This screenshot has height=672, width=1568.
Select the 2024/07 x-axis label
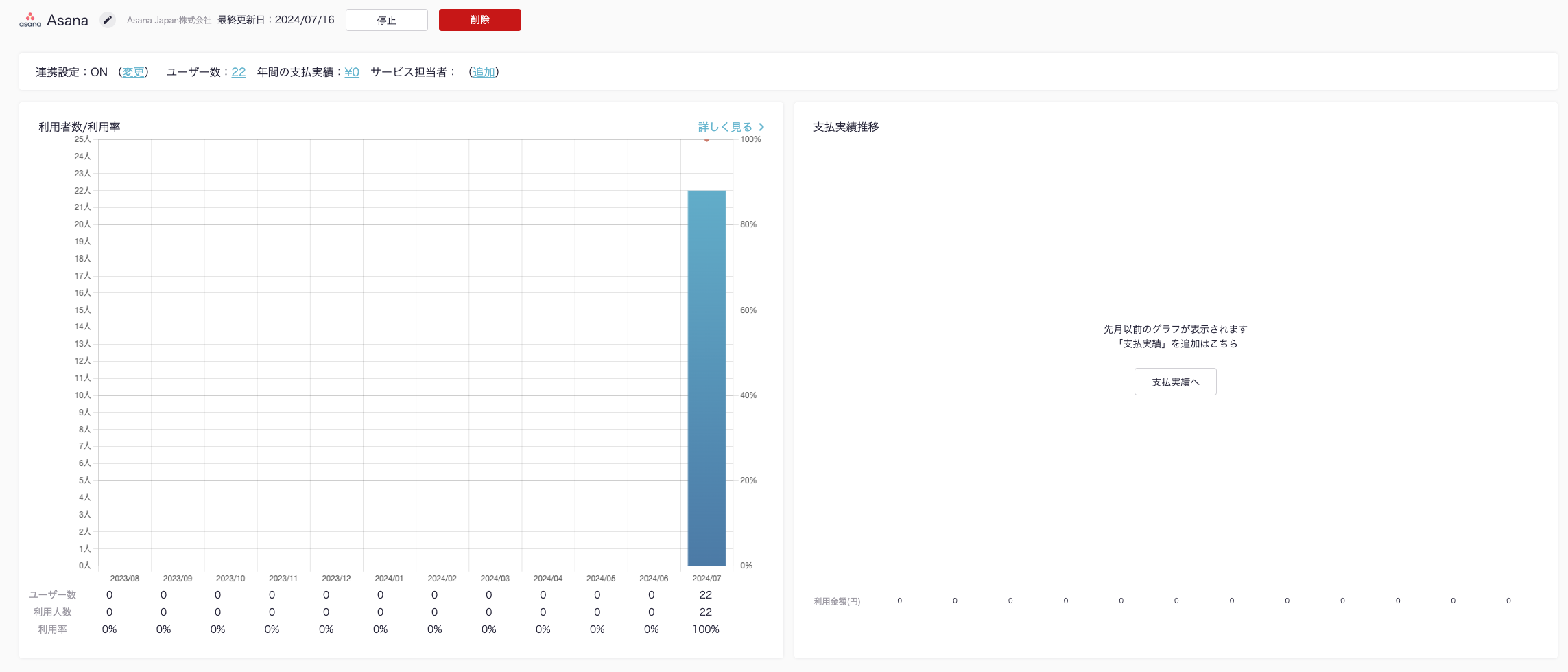[x=706, y=579]
